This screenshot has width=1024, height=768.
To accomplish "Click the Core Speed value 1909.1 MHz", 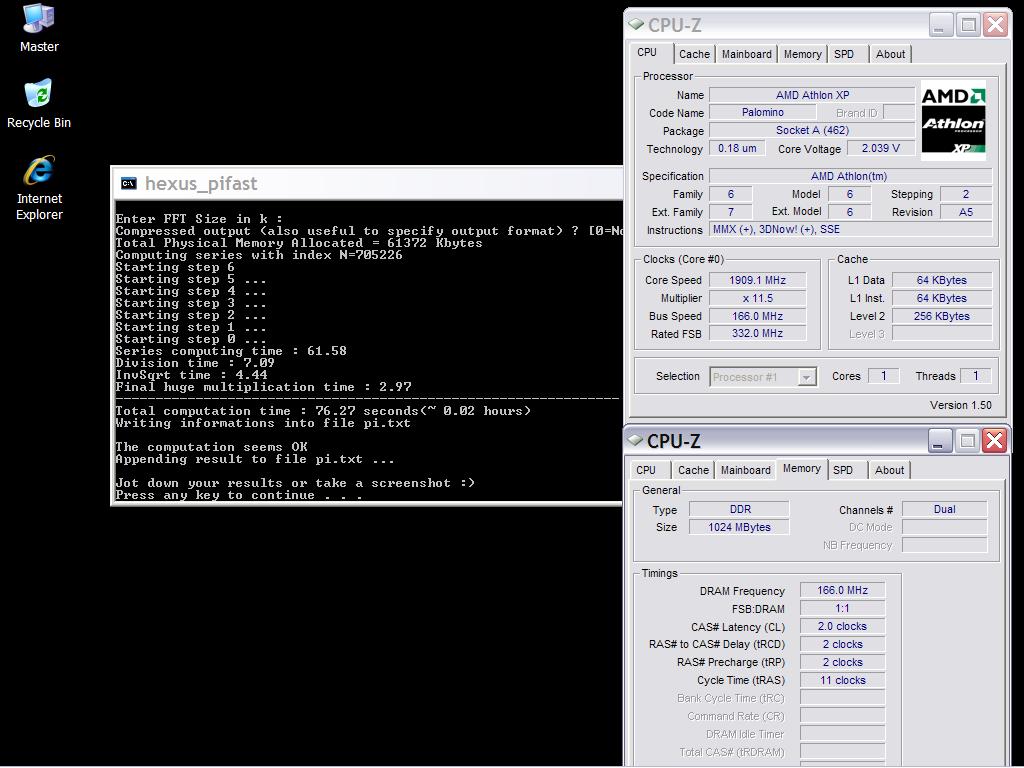I will click(x=758, y=280).
